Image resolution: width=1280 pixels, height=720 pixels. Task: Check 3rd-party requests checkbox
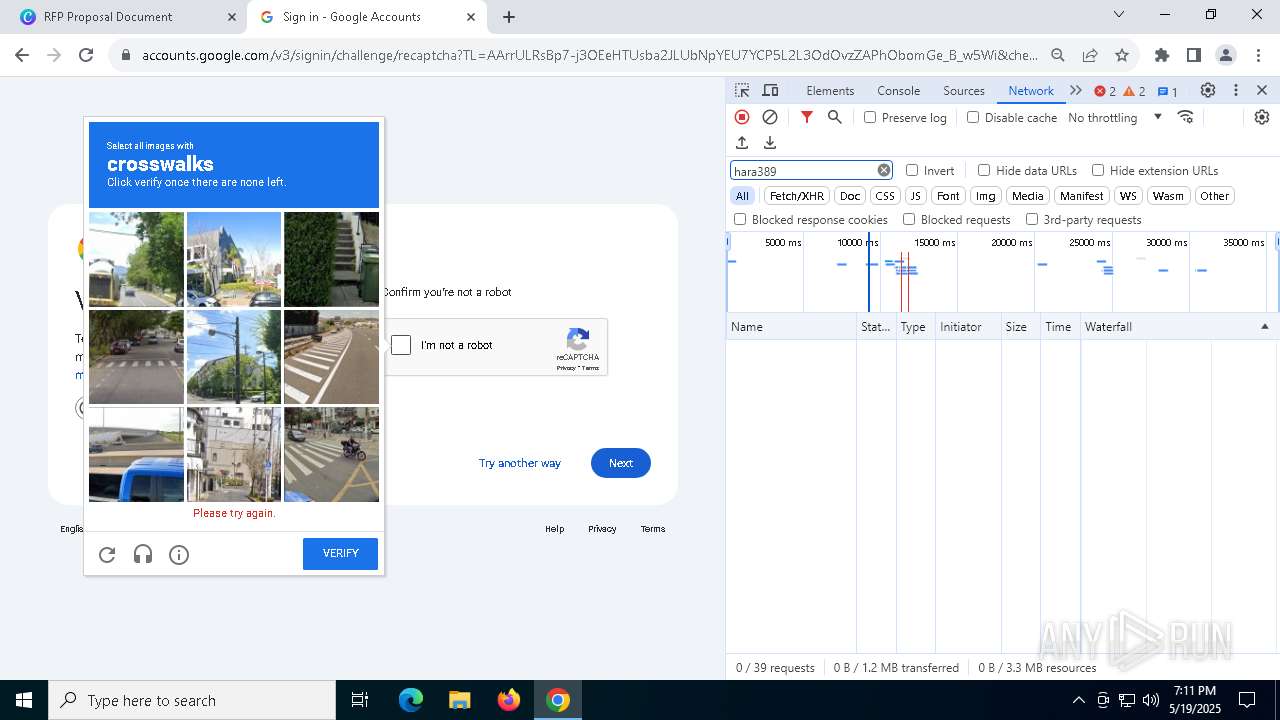click(1032, 219)
